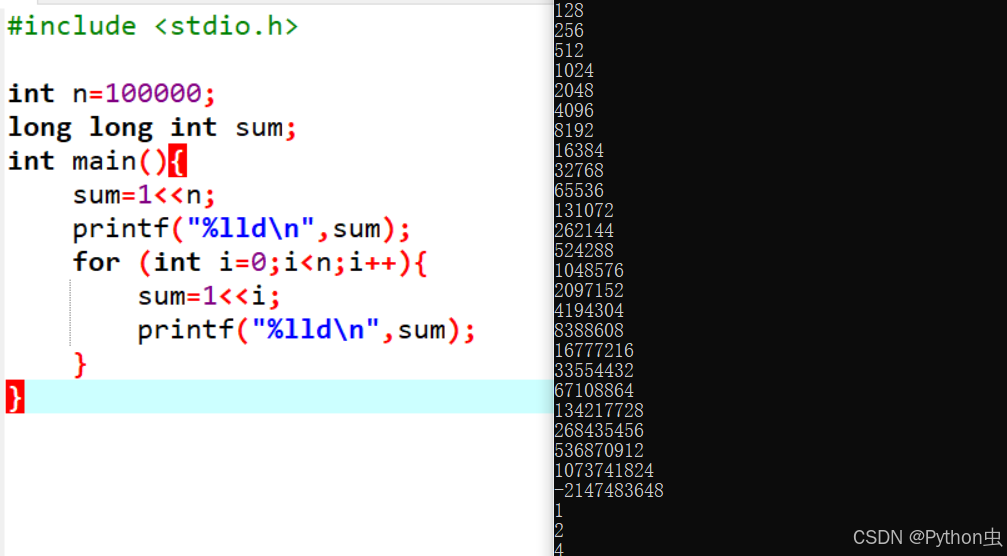This screenshot has height=556, width=1007.
Task: Click console output line '268435456'
Action: [x=599, y=430]
